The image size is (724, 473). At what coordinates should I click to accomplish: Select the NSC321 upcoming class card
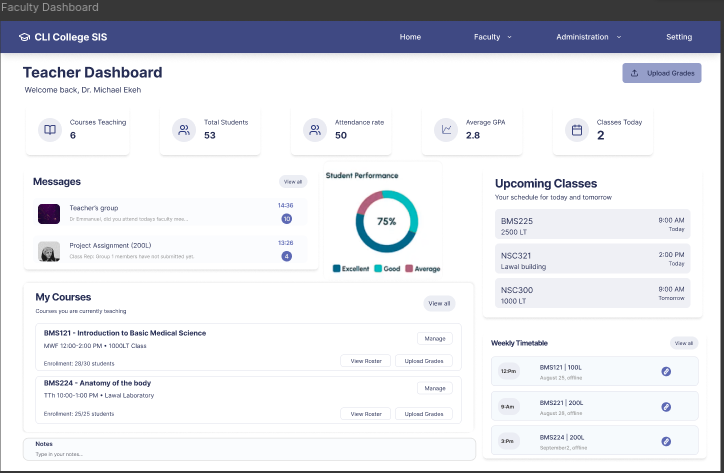click(x=592, y=259)
